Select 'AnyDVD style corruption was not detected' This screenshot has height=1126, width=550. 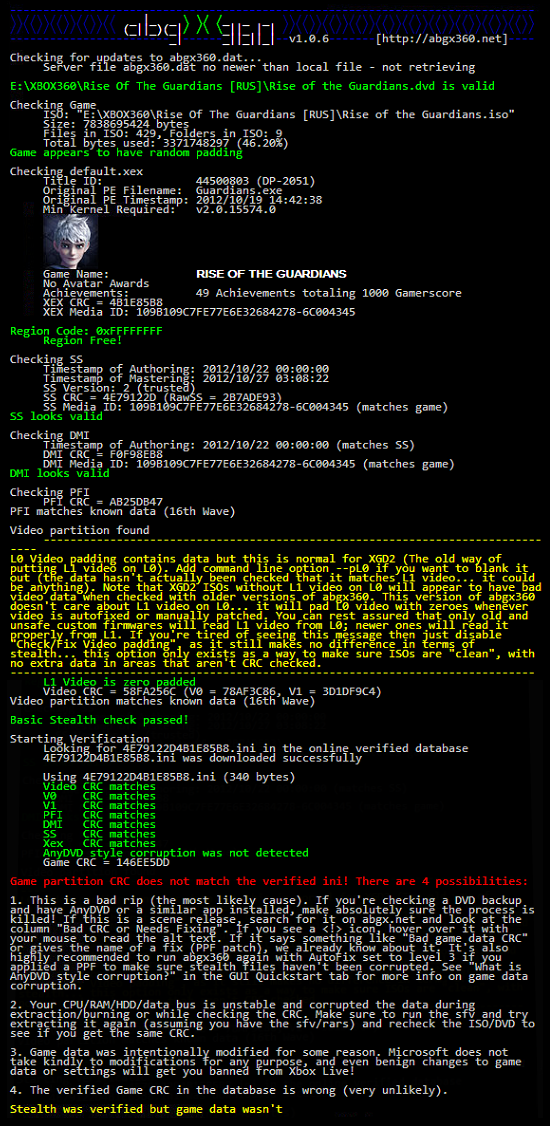point(176,852)
